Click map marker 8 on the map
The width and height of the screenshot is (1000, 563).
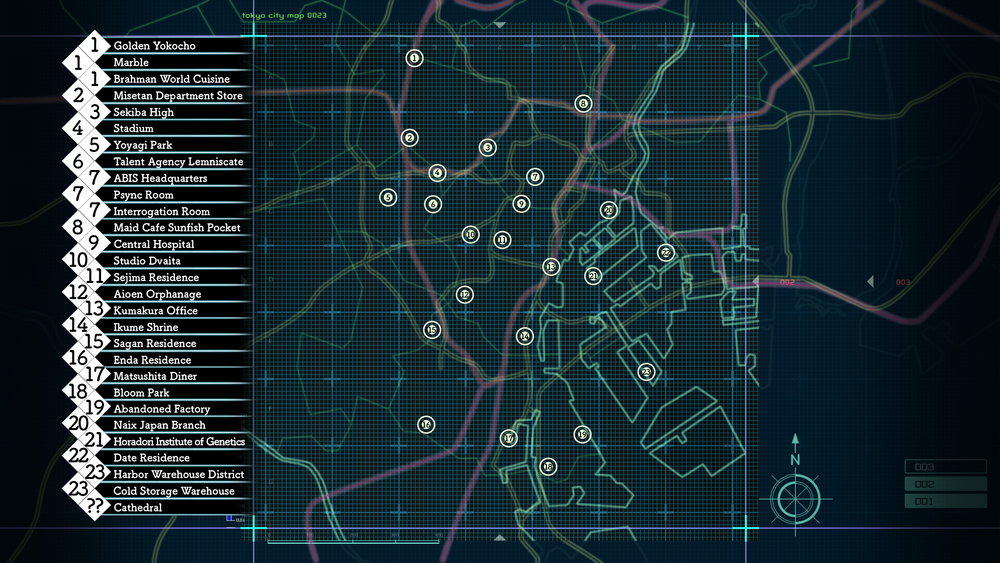(583, 103)
